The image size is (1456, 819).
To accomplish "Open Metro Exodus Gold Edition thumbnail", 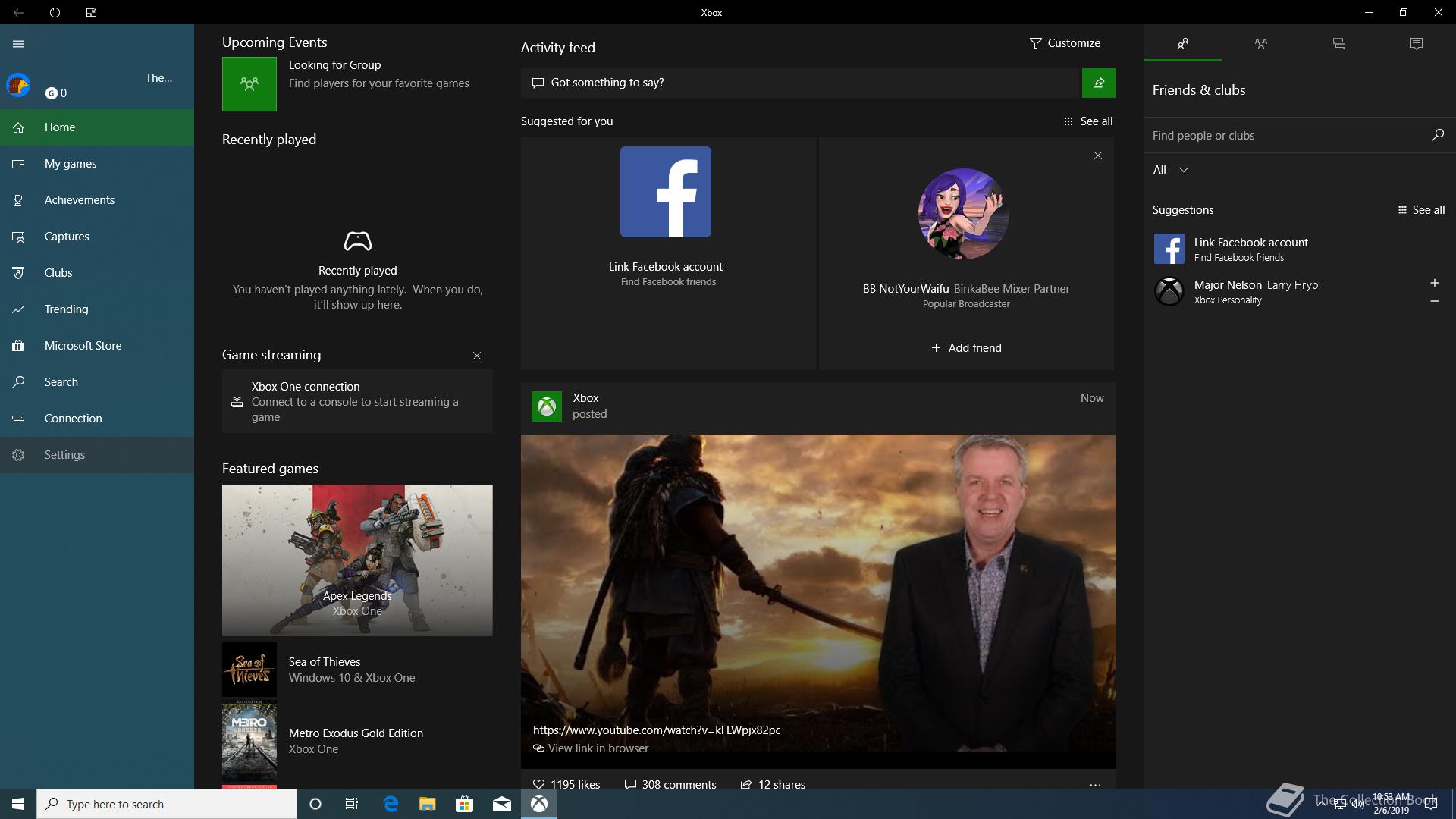I will pyautogui.click(x=249, y=741).
